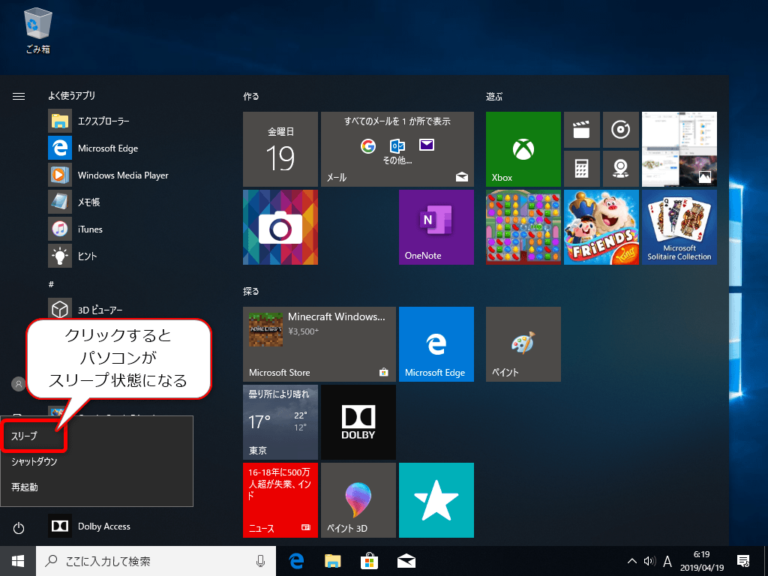This screenshot has width=768, height=576.
Task: Open Microsoft Store from the taskbar
Action: (369, 561)
